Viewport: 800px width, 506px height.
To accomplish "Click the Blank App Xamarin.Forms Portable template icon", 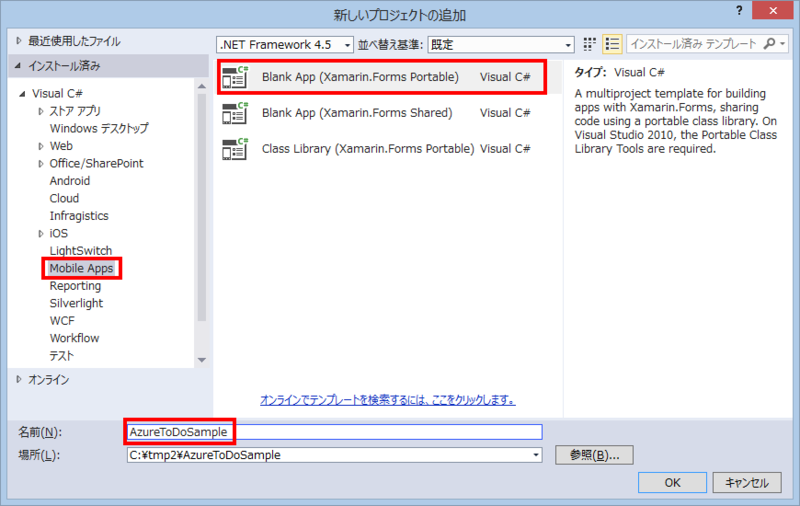I will pyautogui.click(x=235, y=77).
